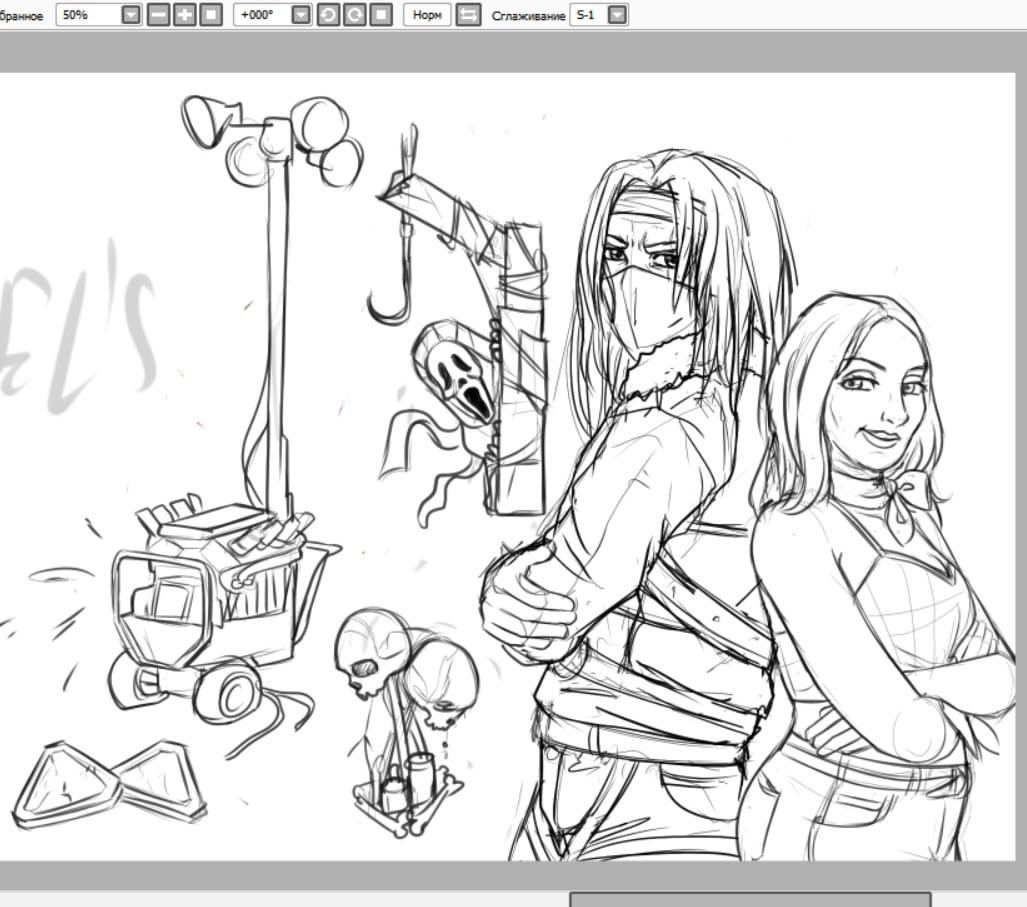Rotate canvas counterclockwise
The image size is (1027, 907).
(328, 14)
